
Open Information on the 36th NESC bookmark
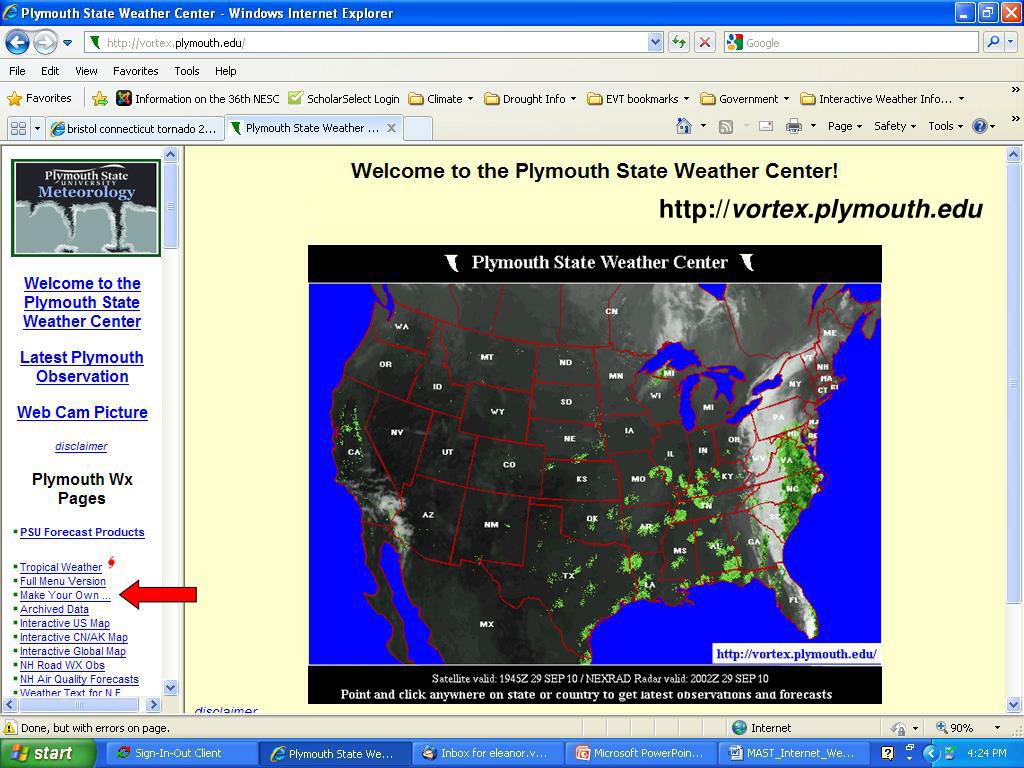[x=197, y=99]
